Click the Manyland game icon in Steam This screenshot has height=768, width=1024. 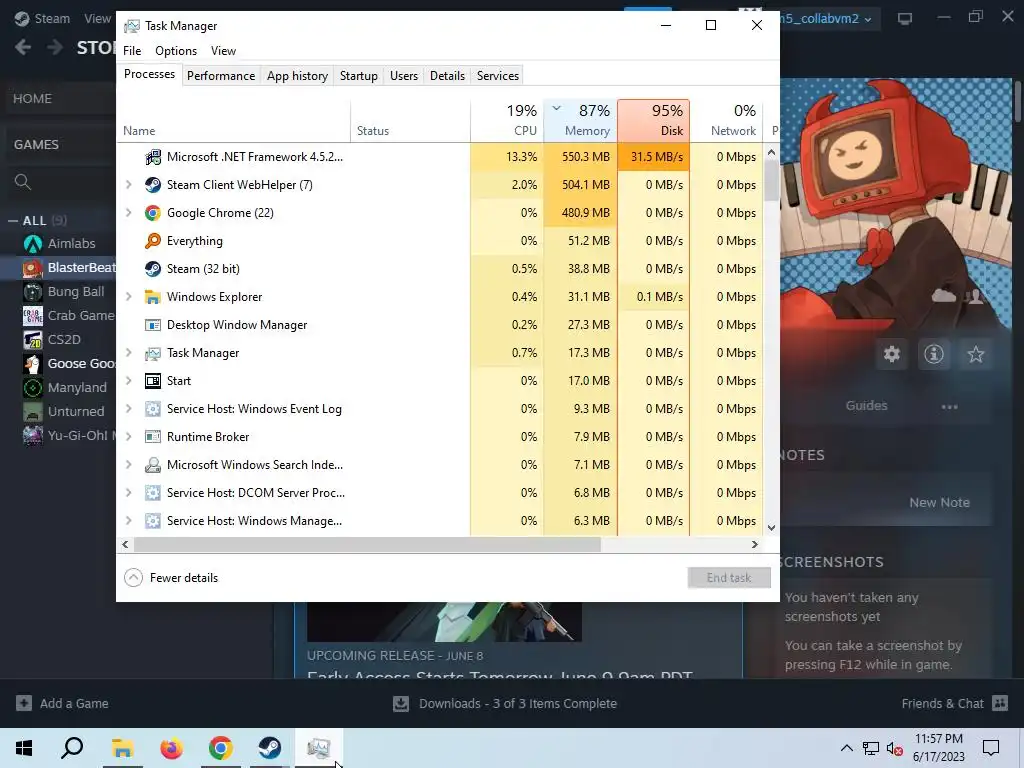(x=33, y=387)
